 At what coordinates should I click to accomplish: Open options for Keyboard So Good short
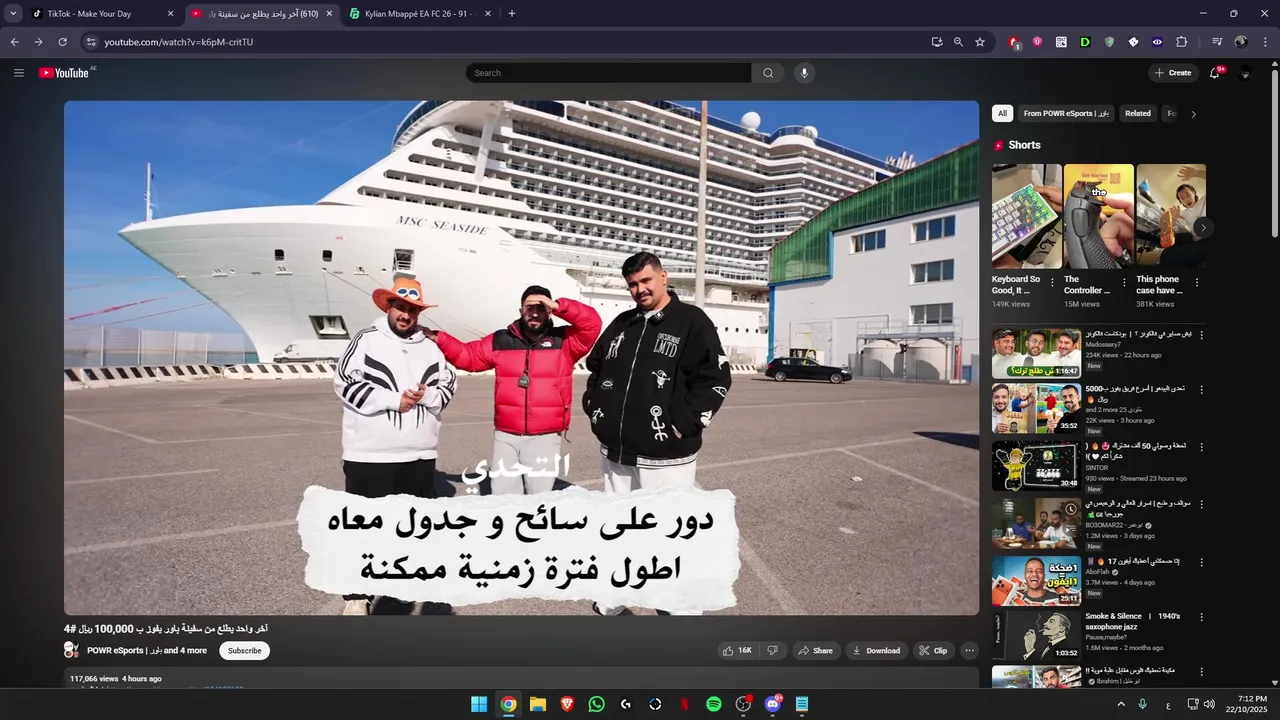pos(1052,282)
